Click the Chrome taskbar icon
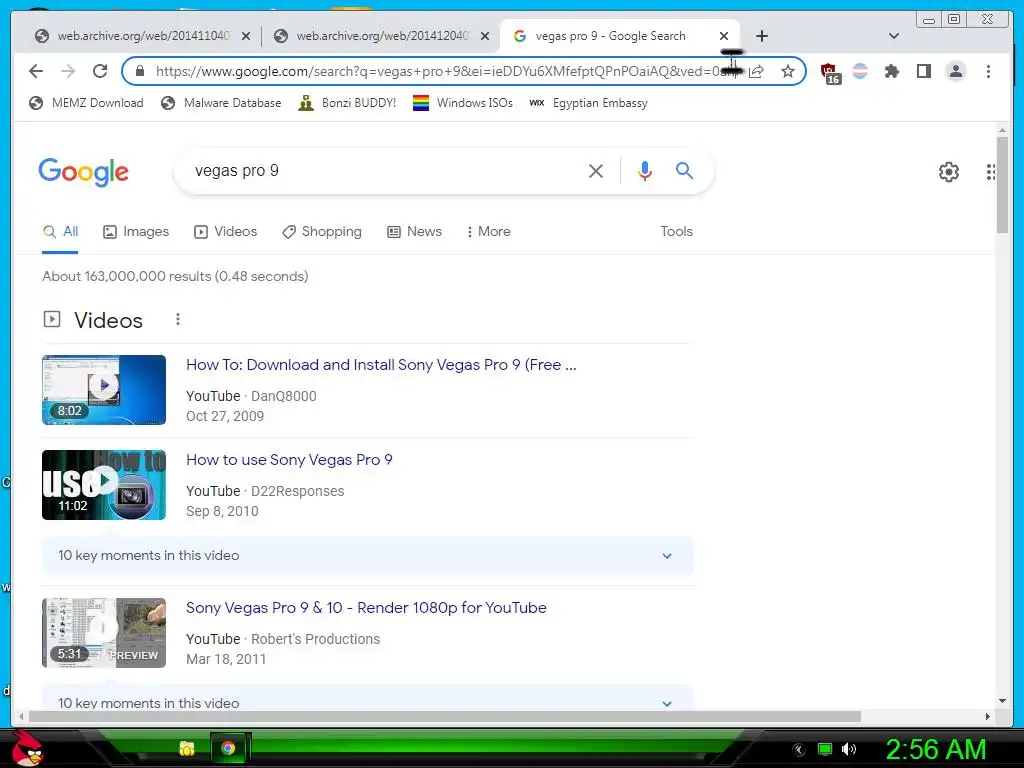 tap(228, 748)
